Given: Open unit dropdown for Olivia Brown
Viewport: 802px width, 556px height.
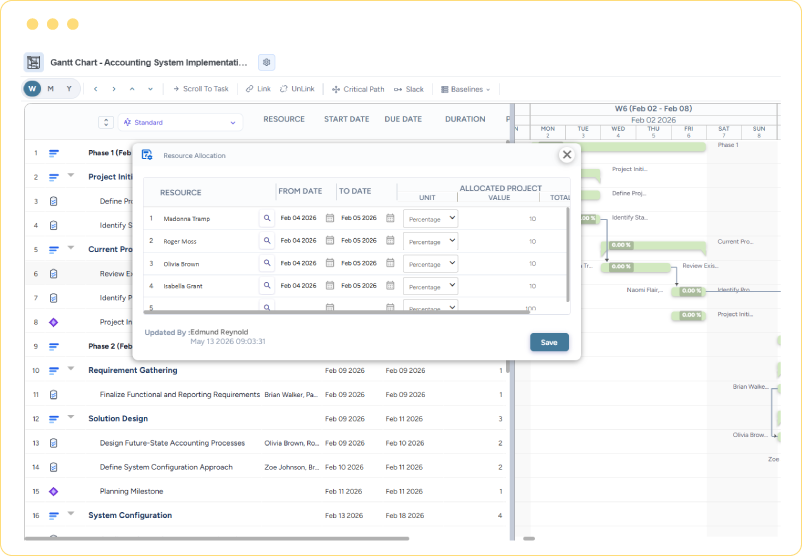Looking at the screenshot, I should [430, 263].
